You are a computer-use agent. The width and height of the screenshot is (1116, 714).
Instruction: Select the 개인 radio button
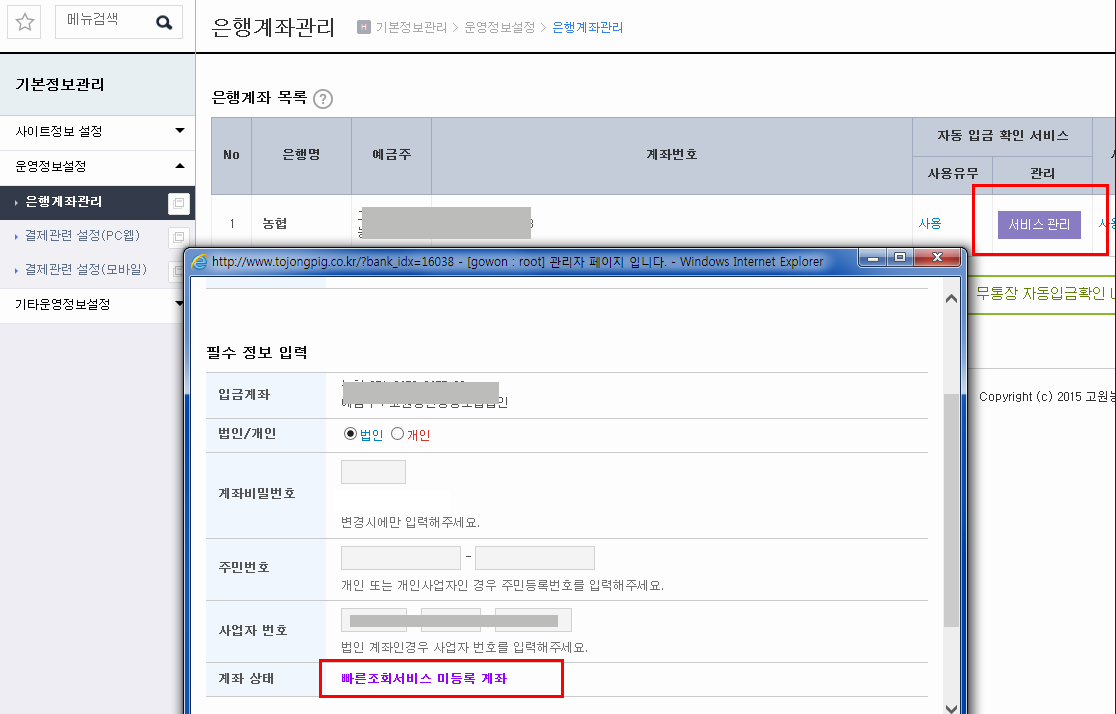(397, 434)
